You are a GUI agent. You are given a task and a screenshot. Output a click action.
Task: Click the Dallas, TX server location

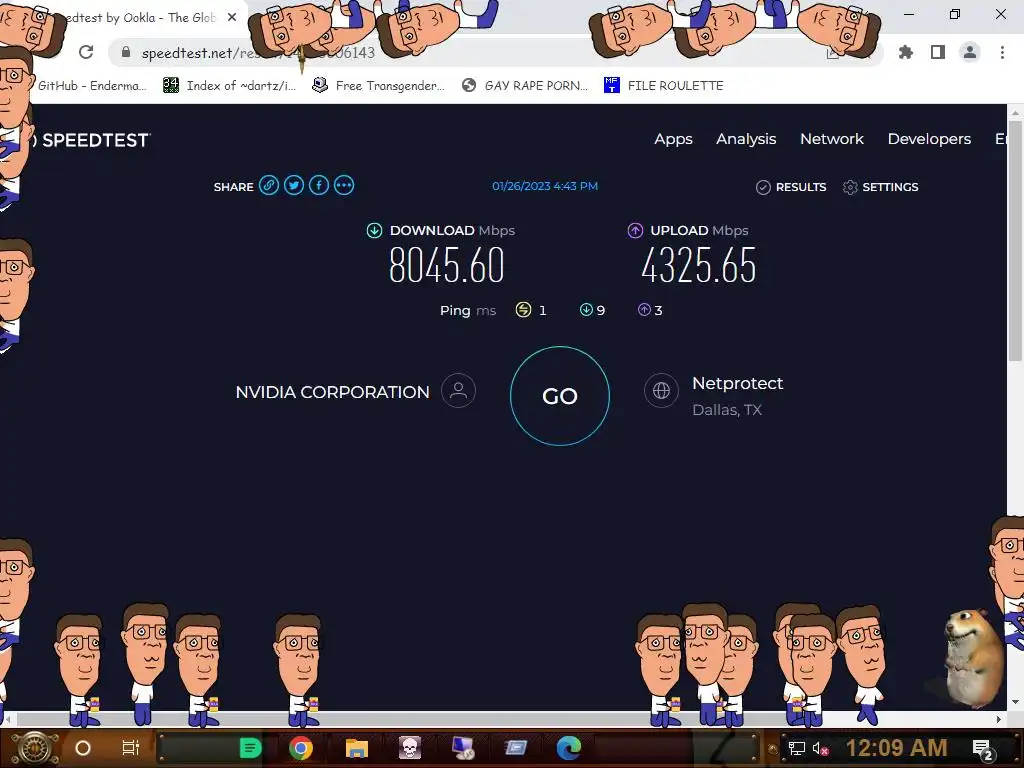(727, 410)
